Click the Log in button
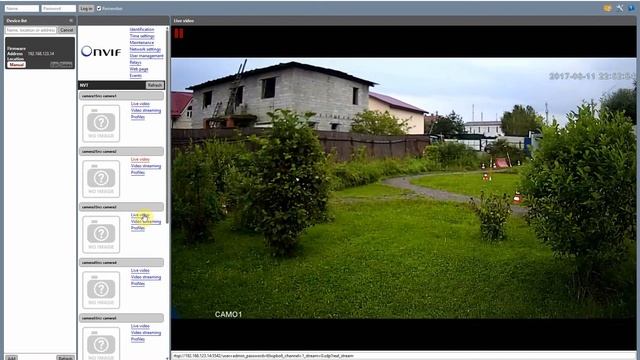Image resolution: width=640 pixels, height=360 pixels. [86, 8]
